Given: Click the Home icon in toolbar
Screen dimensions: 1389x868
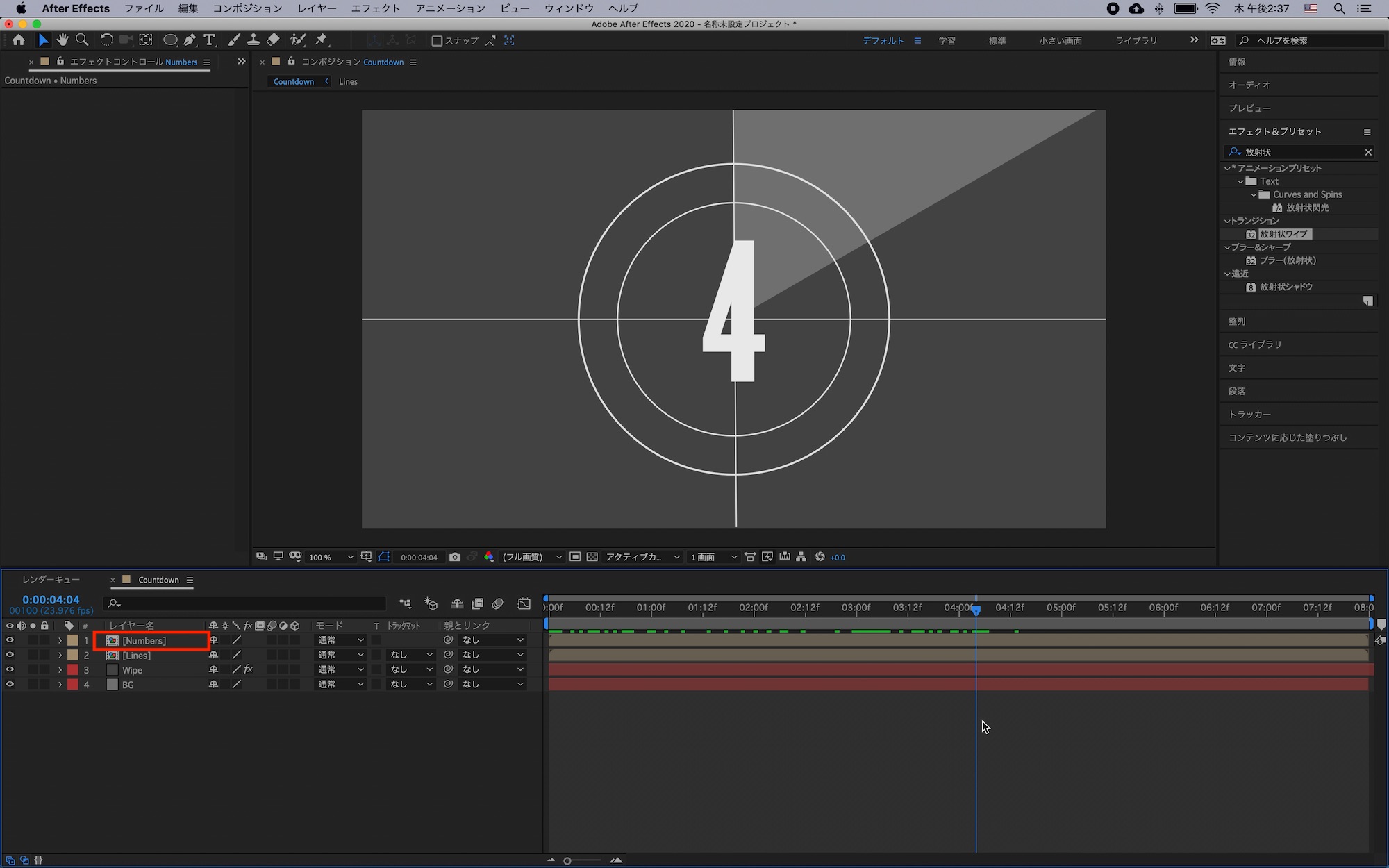Looking at the screenshot, I should (19, 40).
